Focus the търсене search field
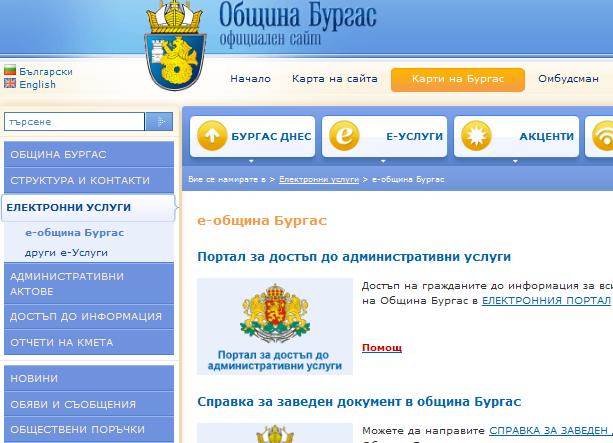This screenshot has height=443, width=613. pos(74,122)
